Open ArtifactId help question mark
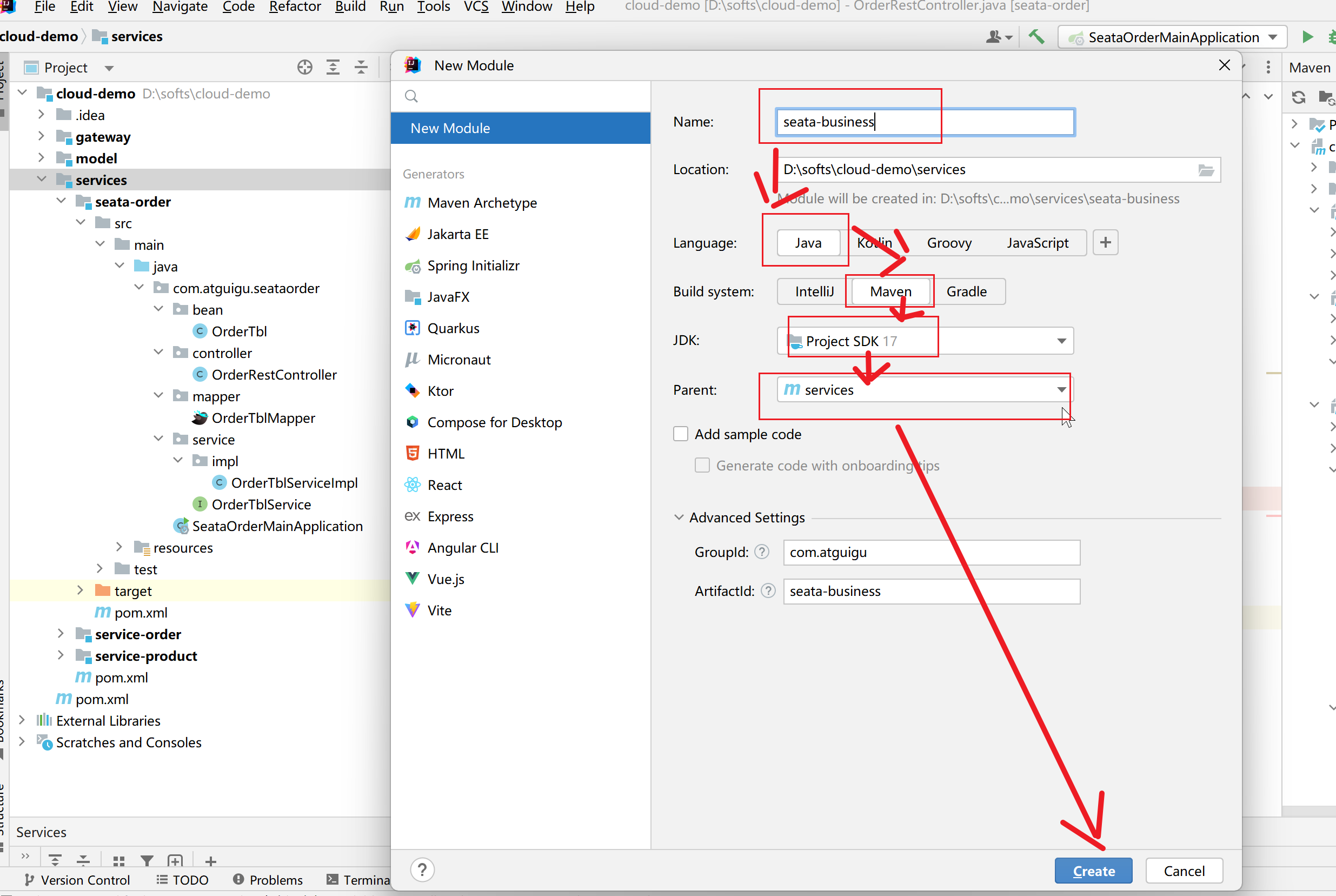Screen dimensions: 1336x896 [x=768, y=591]
